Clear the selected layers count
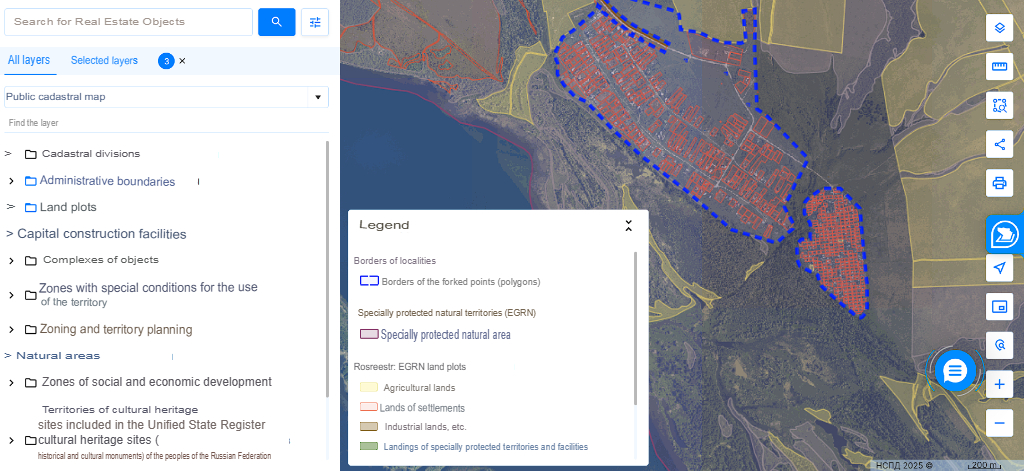 coord(182,61)
